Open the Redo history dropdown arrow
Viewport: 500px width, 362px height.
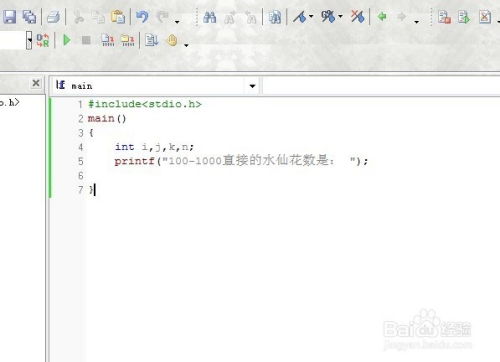tap(177, 22)
